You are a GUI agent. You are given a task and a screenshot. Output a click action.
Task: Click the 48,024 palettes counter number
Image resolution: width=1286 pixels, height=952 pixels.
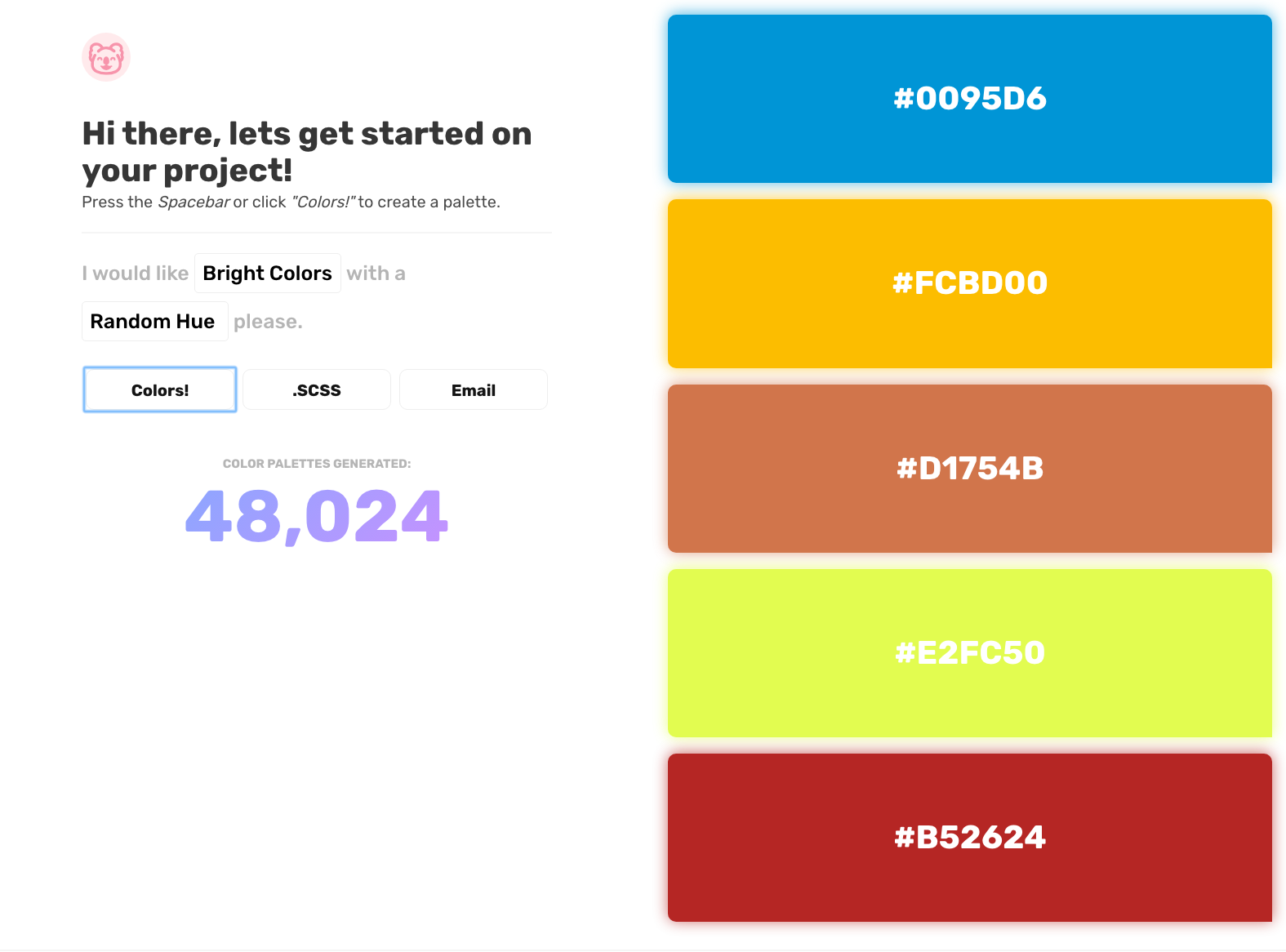coord(317,516)
